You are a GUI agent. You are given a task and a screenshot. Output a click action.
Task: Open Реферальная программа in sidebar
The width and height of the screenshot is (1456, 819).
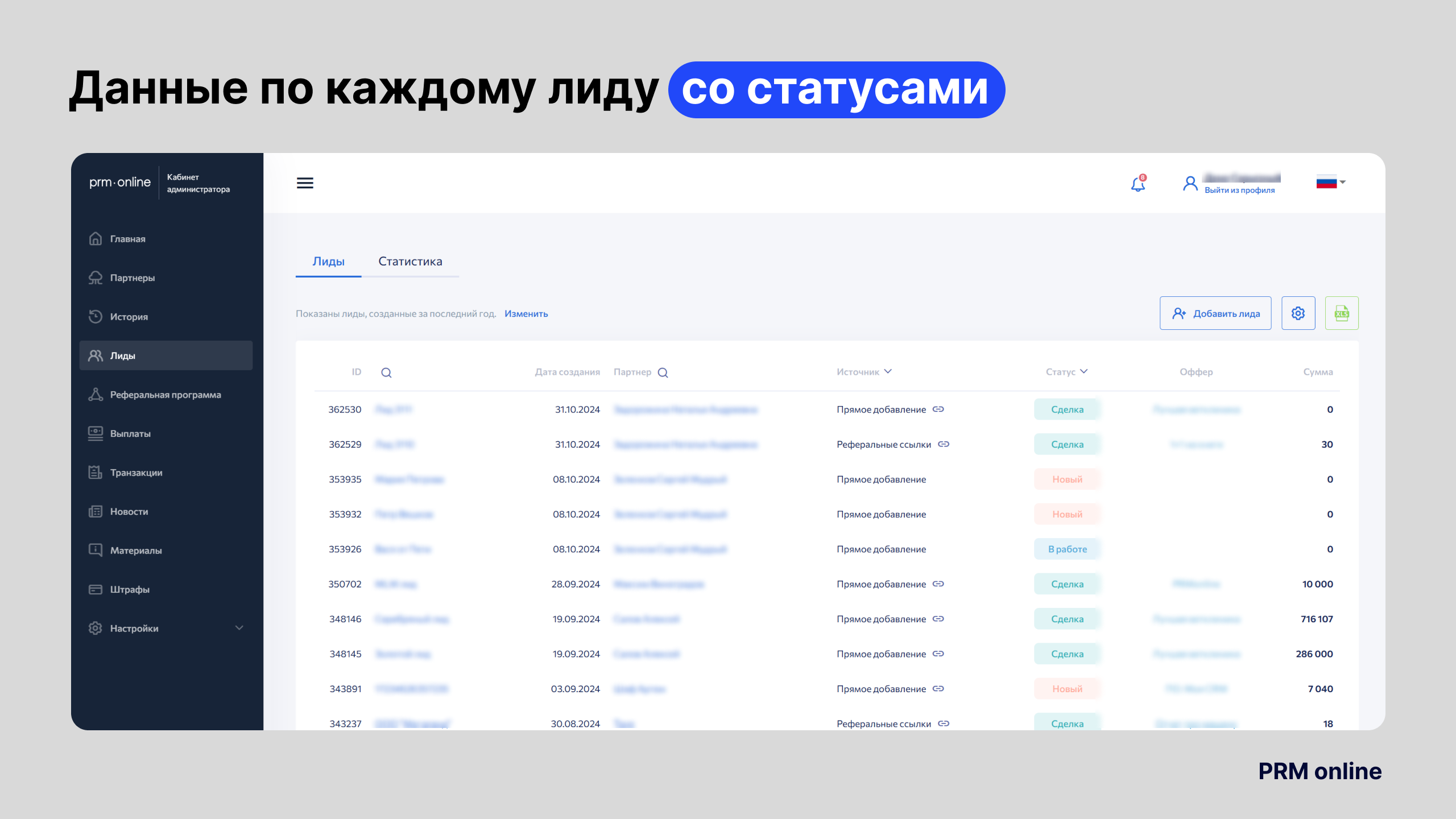[x=166, y=395]
